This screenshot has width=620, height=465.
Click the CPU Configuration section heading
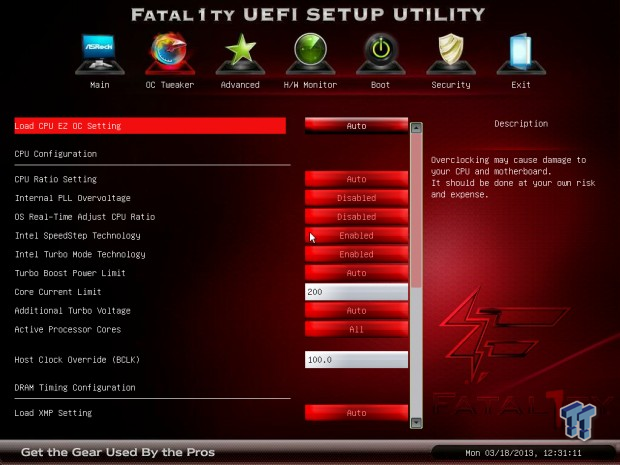click(55, 154)
